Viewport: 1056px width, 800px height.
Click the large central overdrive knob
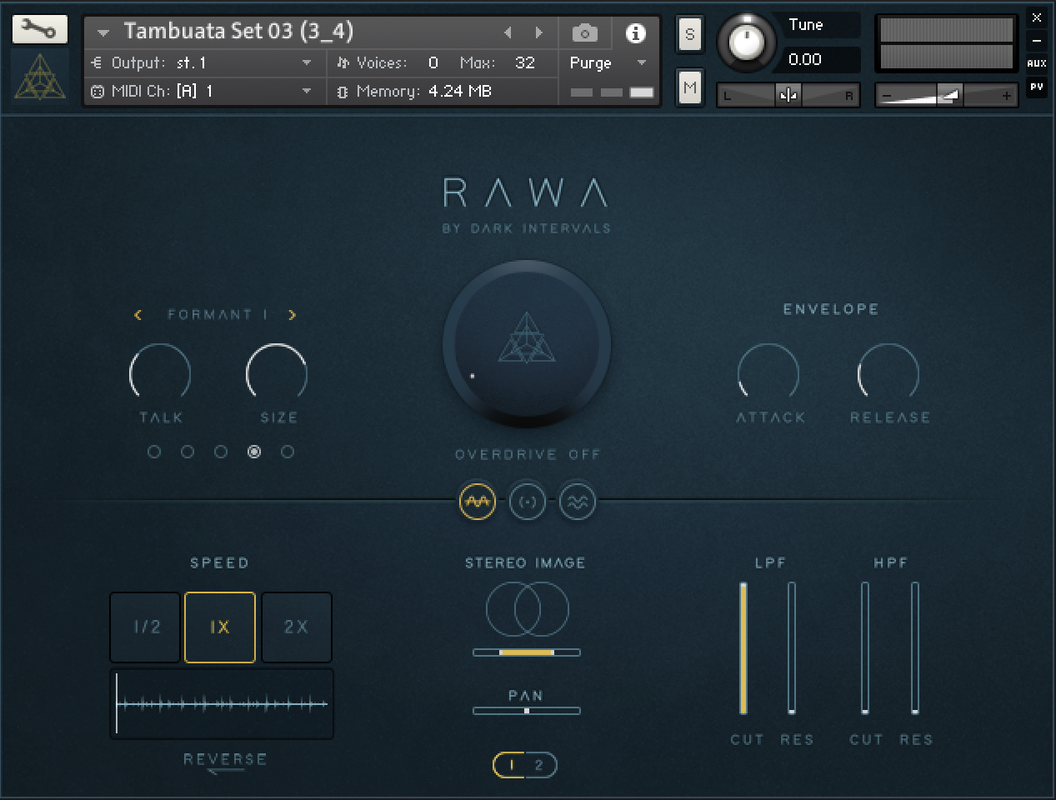pos(527,343)
